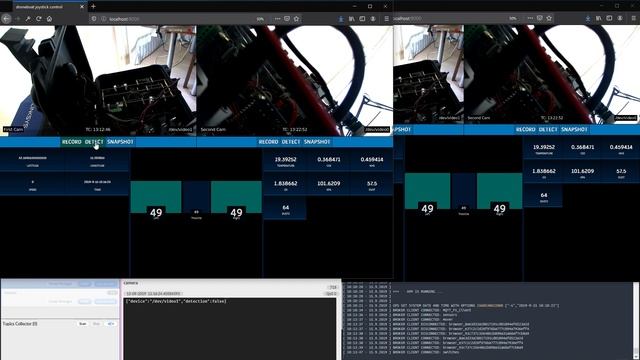This screenshot has width=640, height=360.
Task: Go back in left browser window
Action: coord(6,19)
